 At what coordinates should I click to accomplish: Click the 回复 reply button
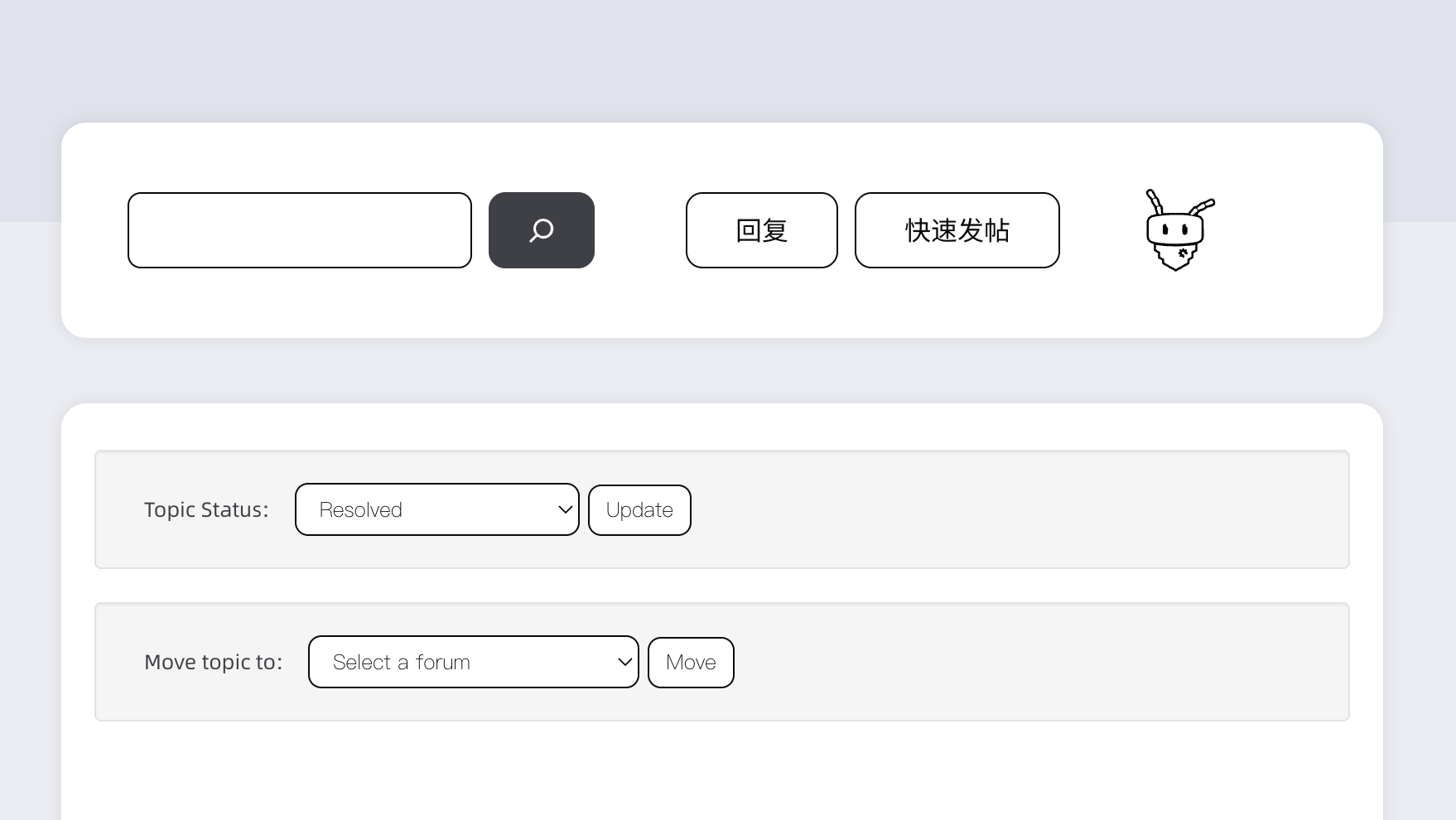762,230
